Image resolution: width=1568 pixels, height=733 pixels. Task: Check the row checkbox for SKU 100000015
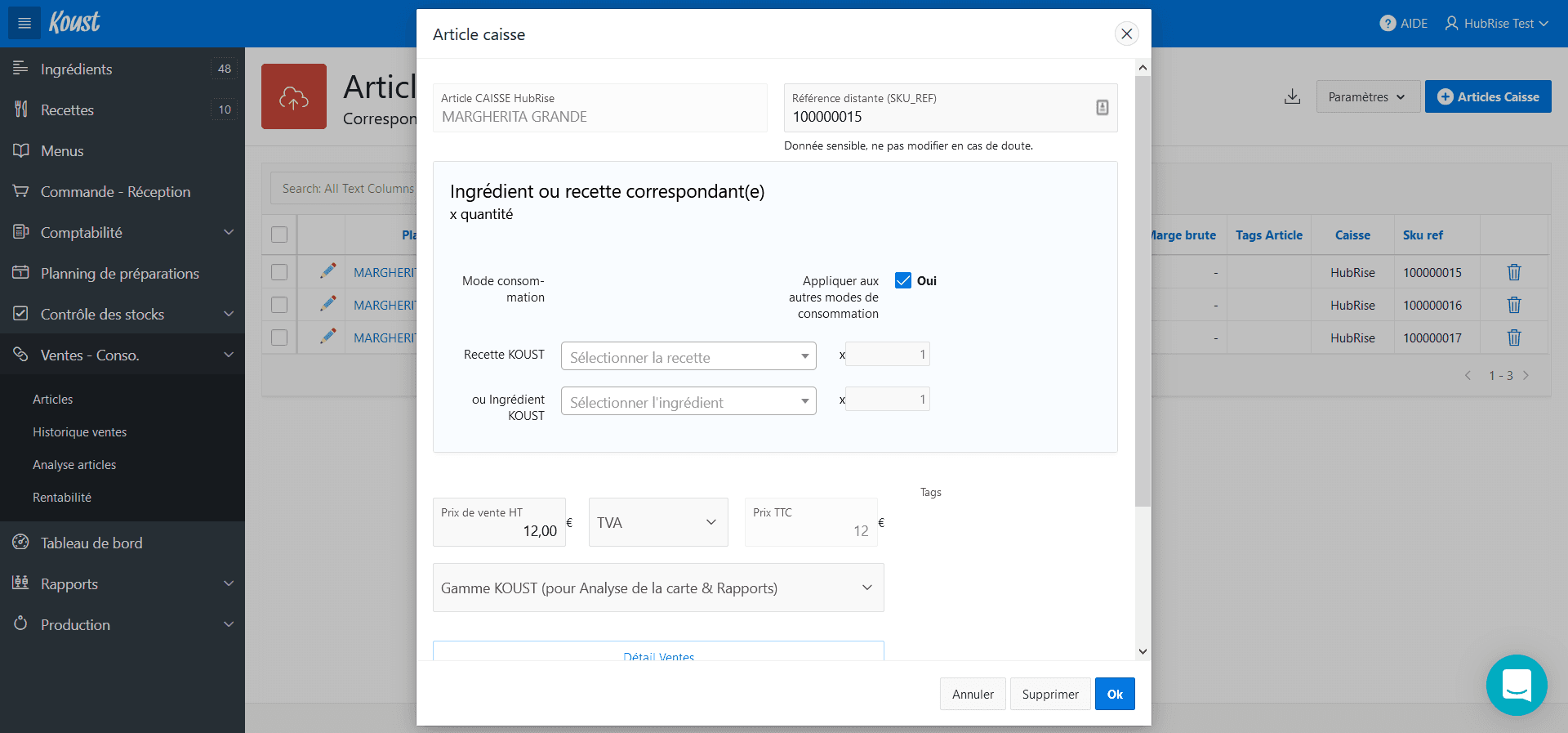(x=279, y=272)
